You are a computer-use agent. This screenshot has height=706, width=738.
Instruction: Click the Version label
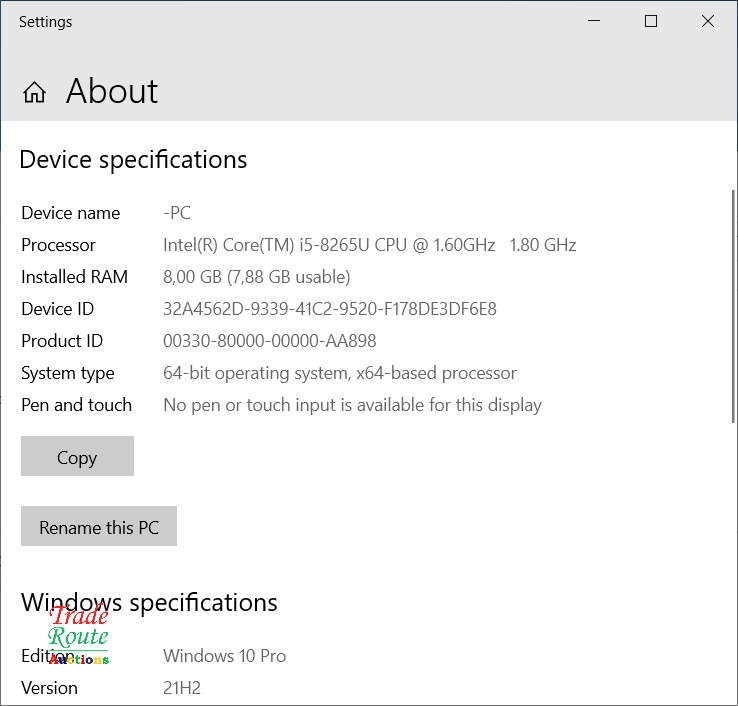pos(49,688)
